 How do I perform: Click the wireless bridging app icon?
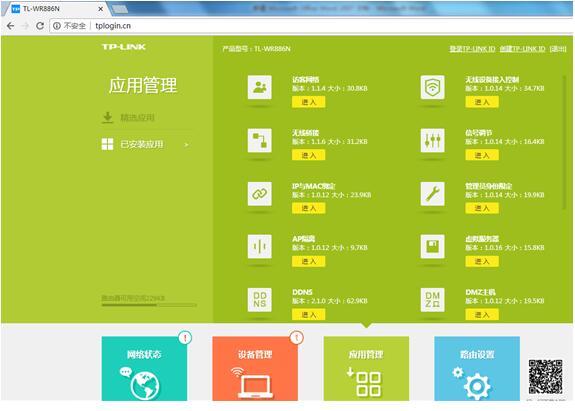(260, 140)
